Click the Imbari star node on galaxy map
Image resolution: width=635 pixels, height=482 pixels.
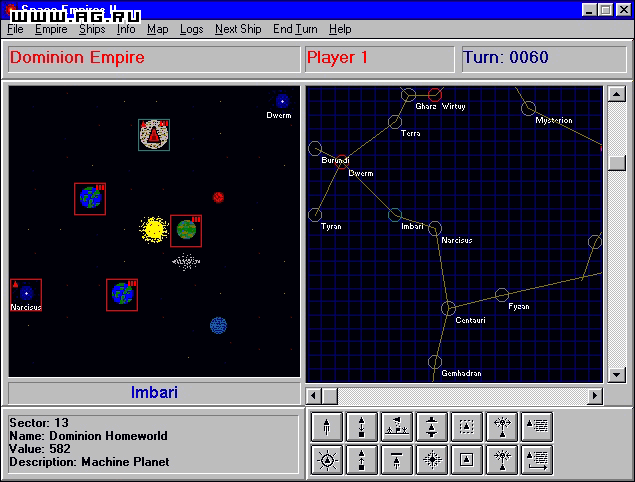(395, 215)
